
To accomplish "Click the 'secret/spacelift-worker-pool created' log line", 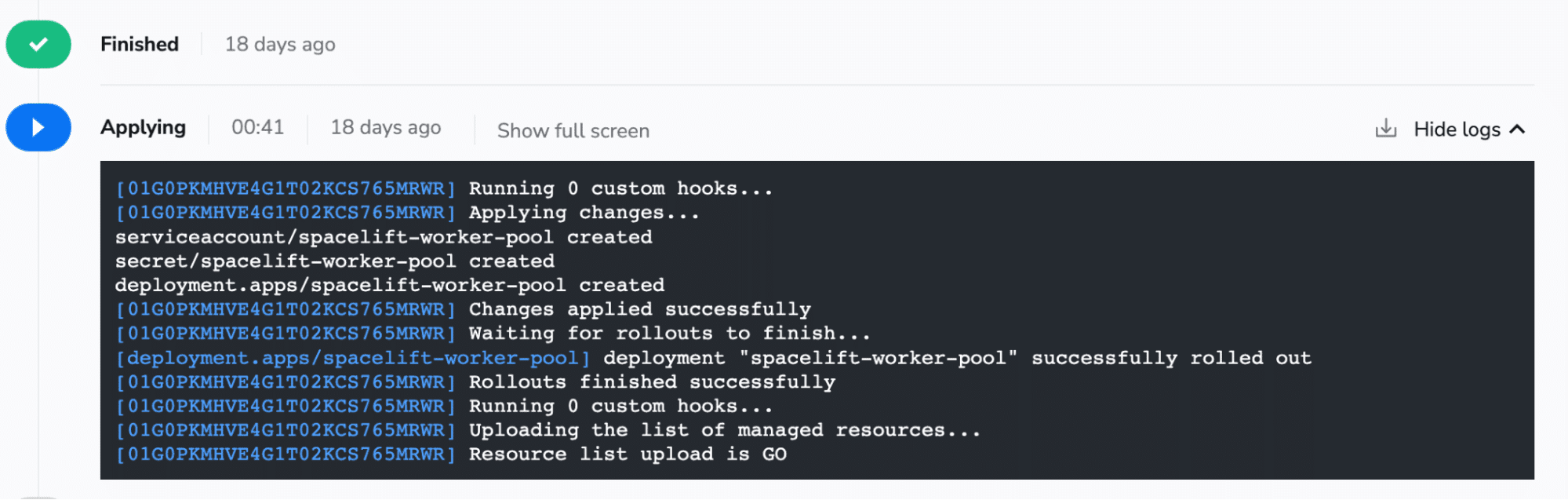I will [x=335, y=261].
